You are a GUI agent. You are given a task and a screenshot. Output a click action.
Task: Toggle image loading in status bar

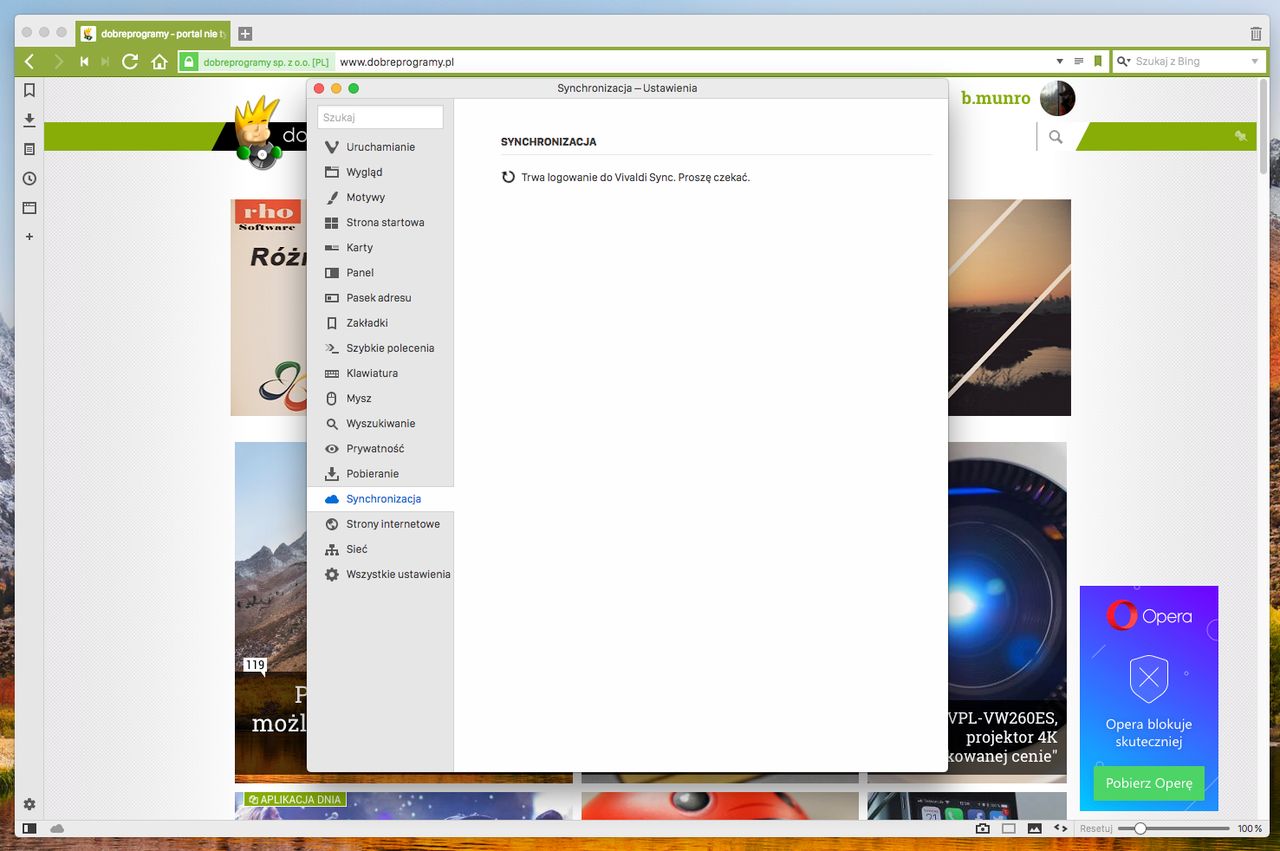(x=1034, y=829)
